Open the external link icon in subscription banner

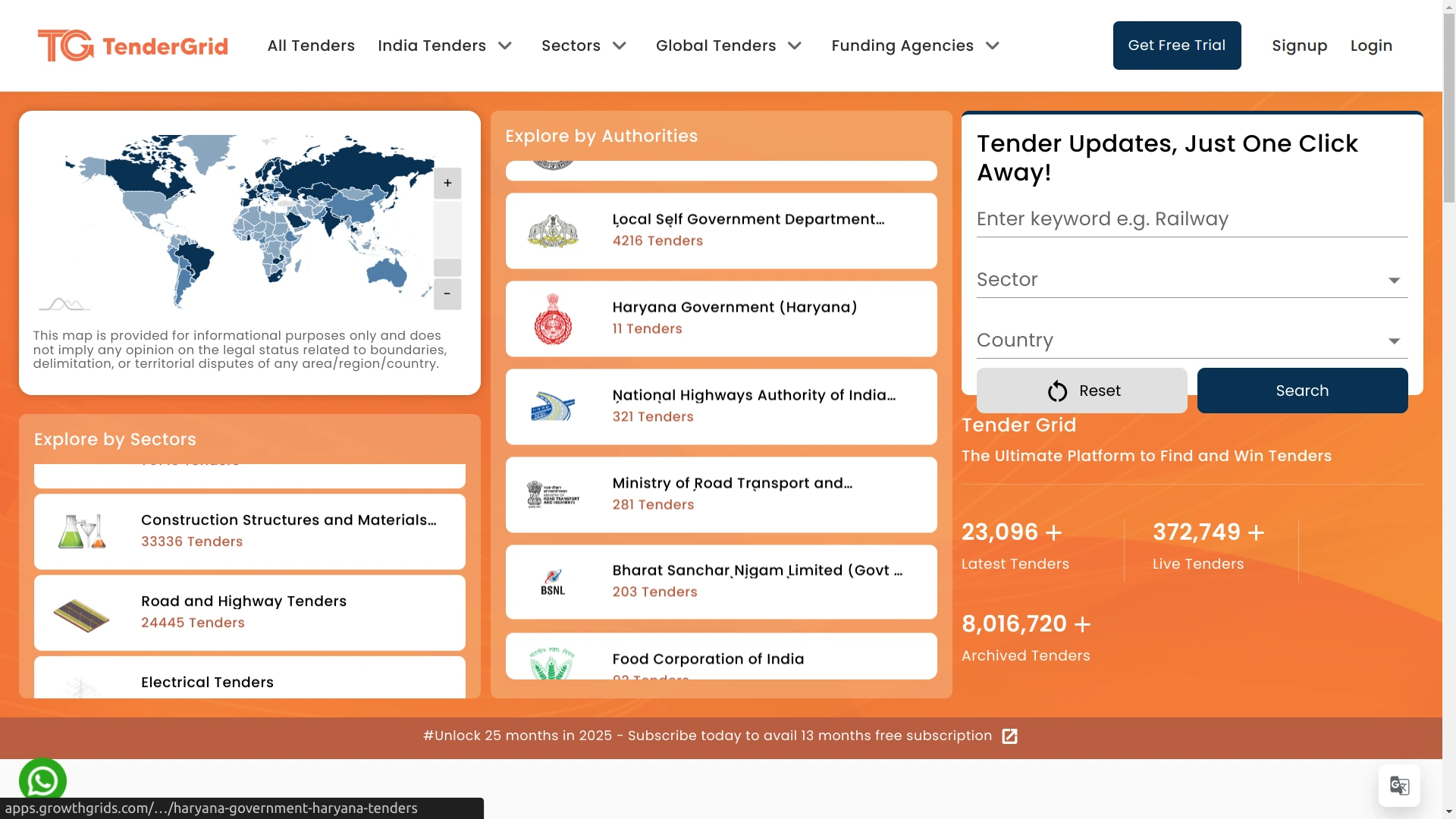[x=1009, y=736]
